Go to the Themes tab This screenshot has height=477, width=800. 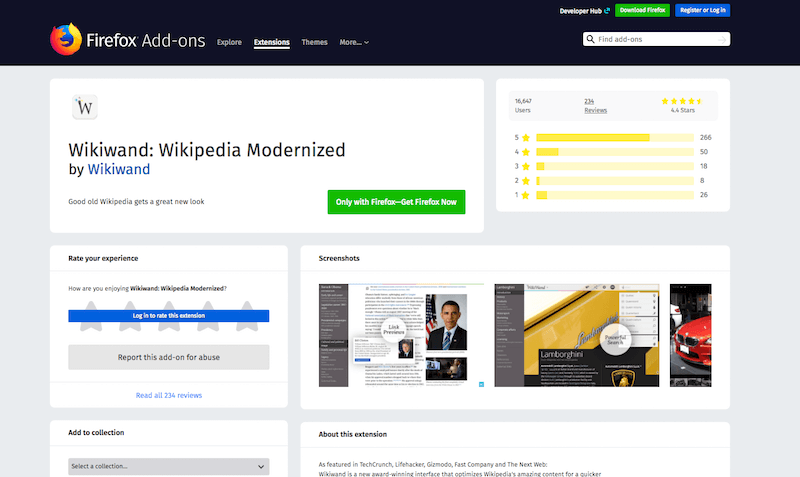point(314,42)
